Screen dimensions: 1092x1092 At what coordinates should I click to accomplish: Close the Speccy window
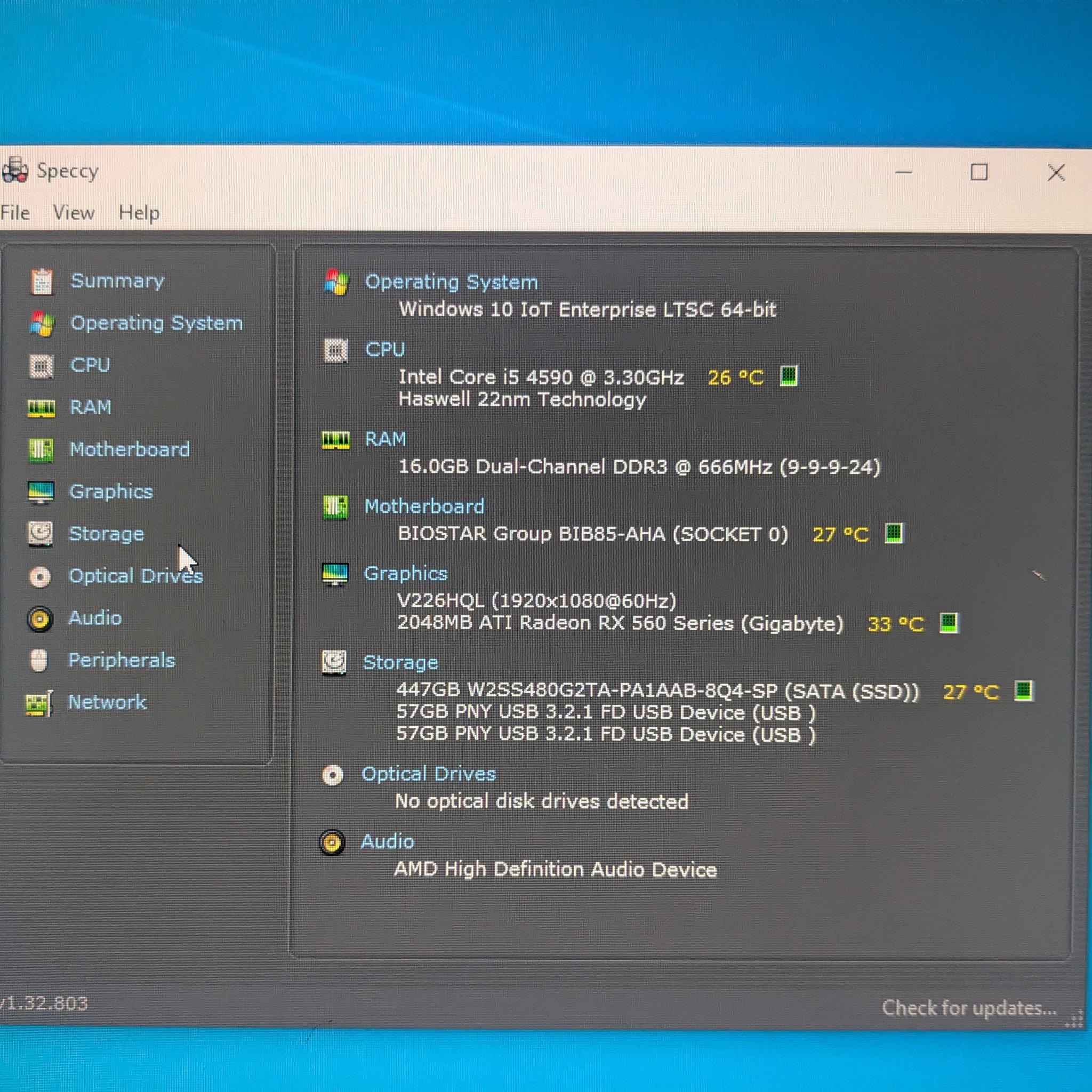(1056, 172)
